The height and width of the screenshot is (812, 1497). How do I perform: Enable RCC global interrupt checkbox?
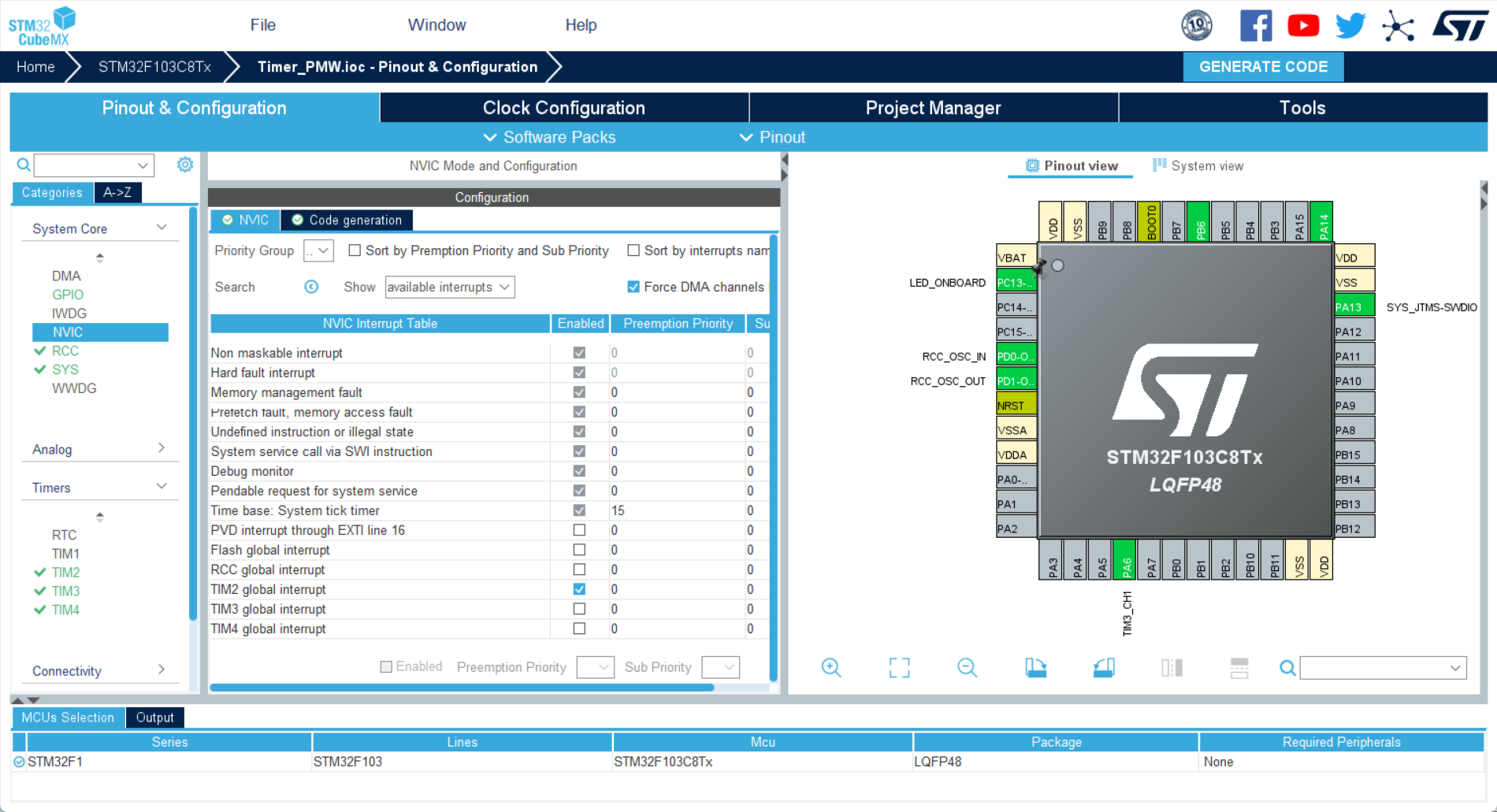(x=579, y=569)
